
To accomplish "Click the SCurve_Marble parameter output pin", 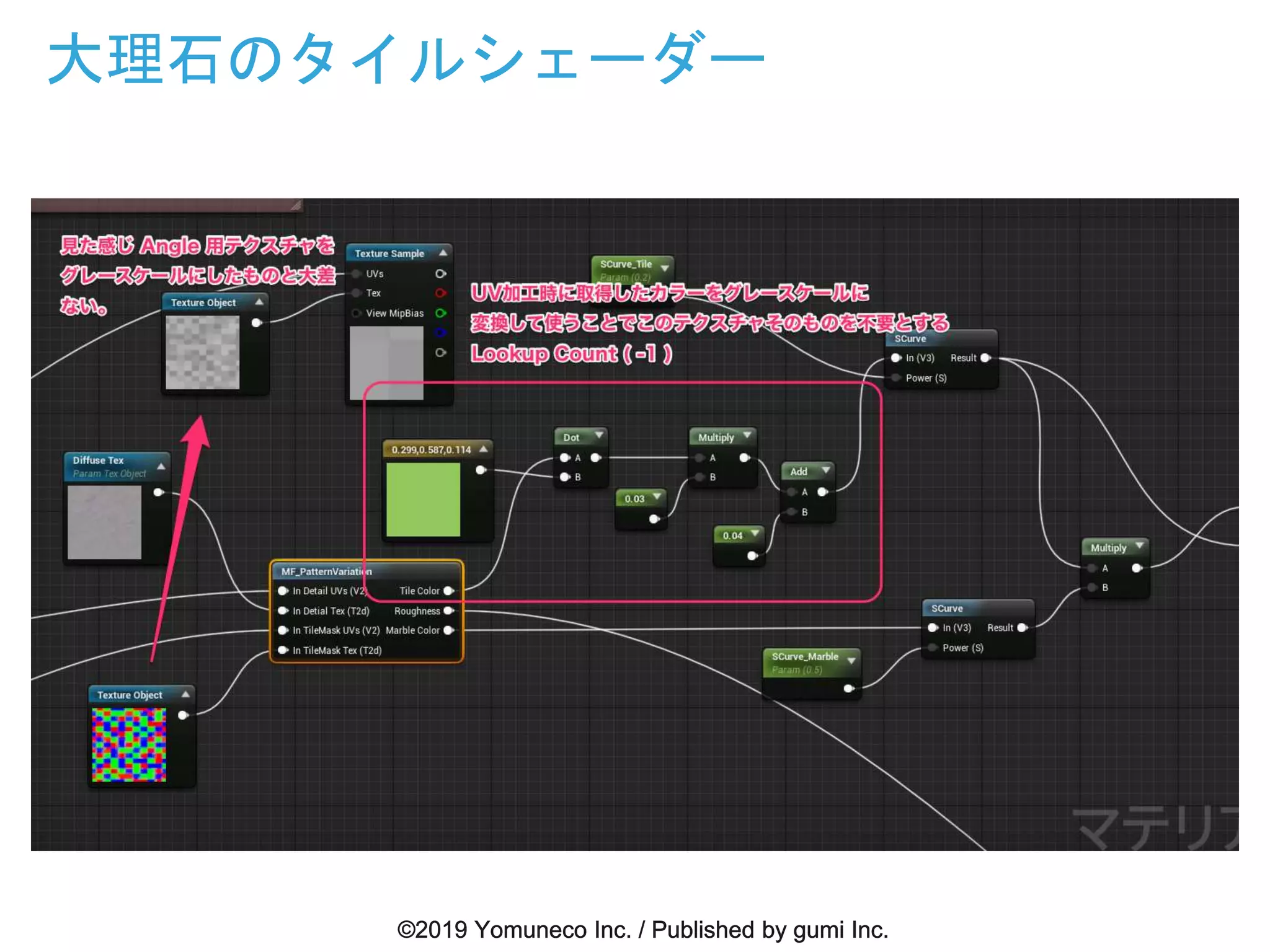I will coord(849,688).
